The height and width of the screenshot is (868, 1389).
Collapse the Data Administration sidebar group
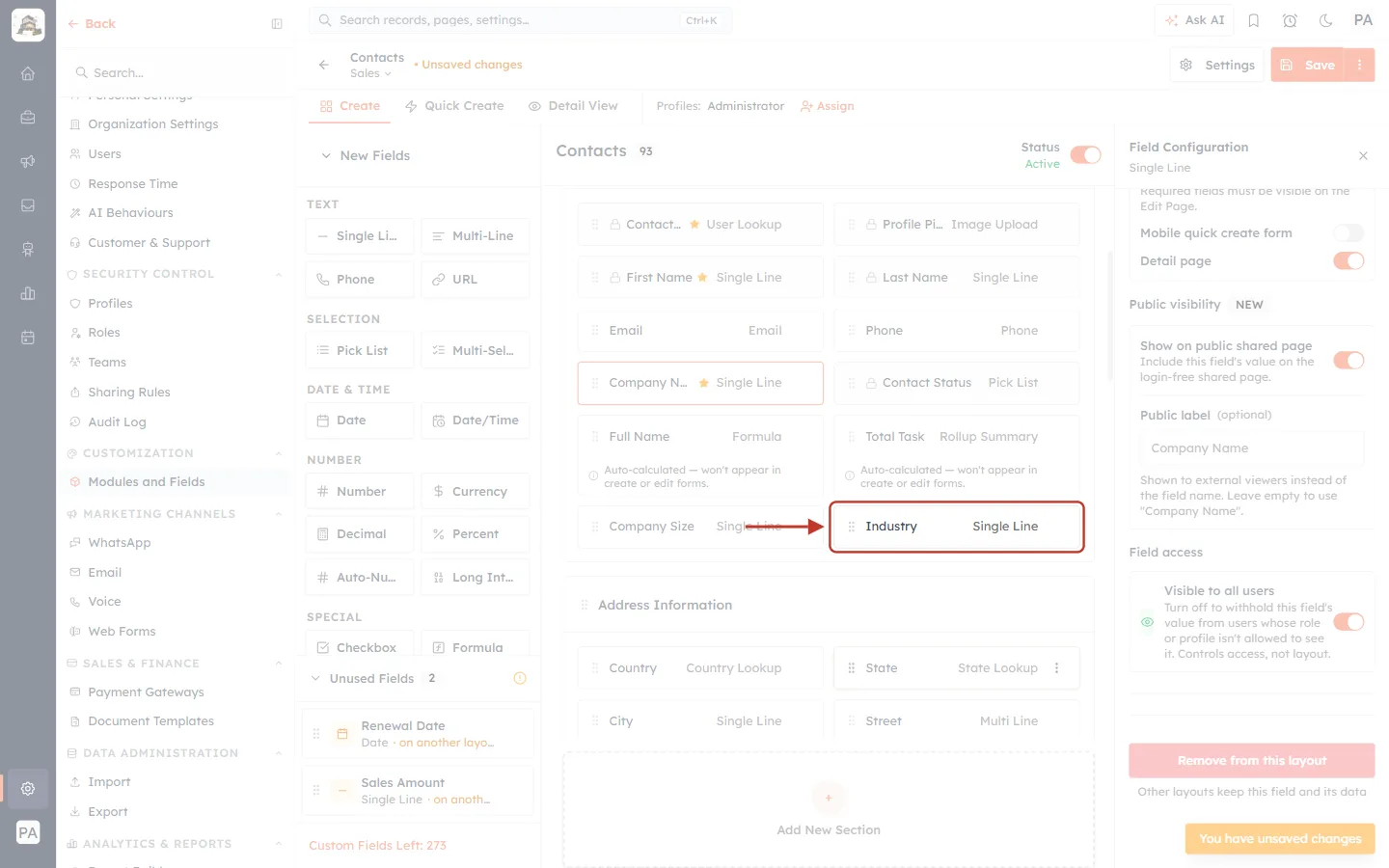coord(279,753)
